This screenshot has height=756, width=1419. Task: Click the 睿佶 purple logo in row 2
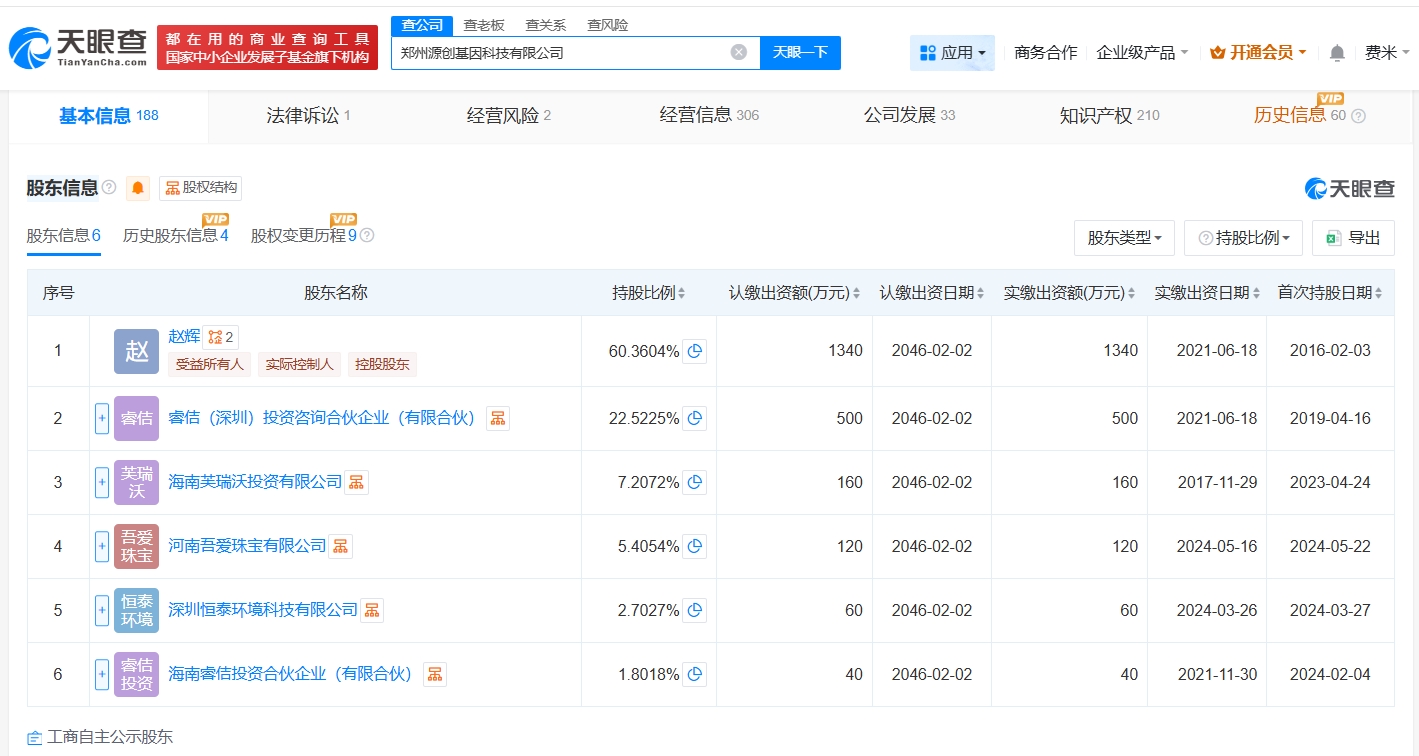136,418
